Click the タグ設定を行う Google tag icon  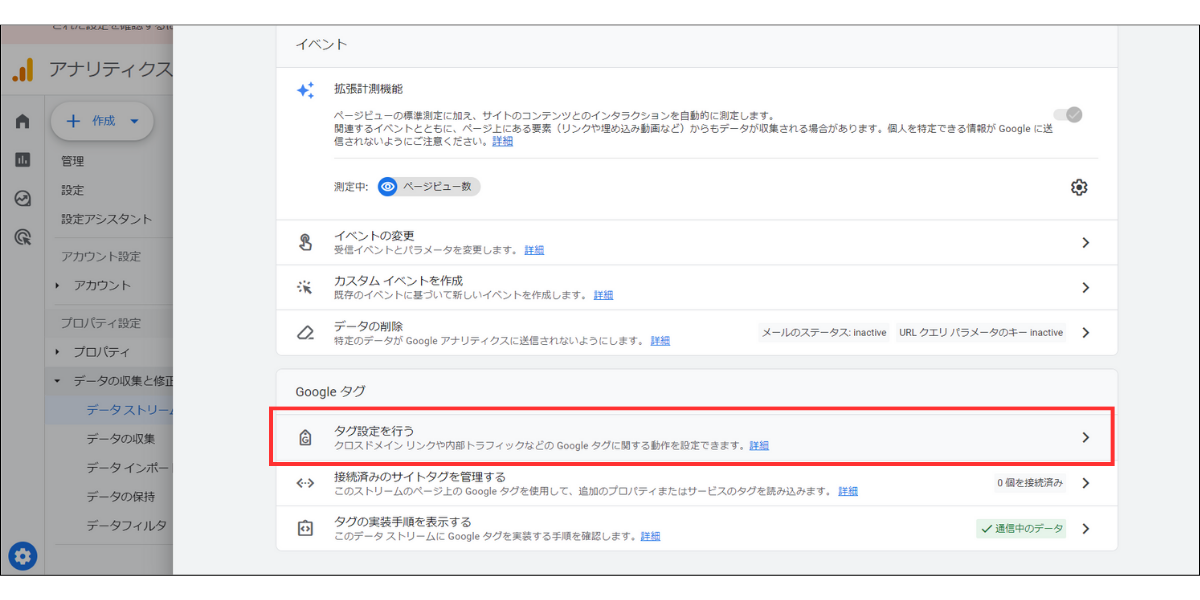306,437
